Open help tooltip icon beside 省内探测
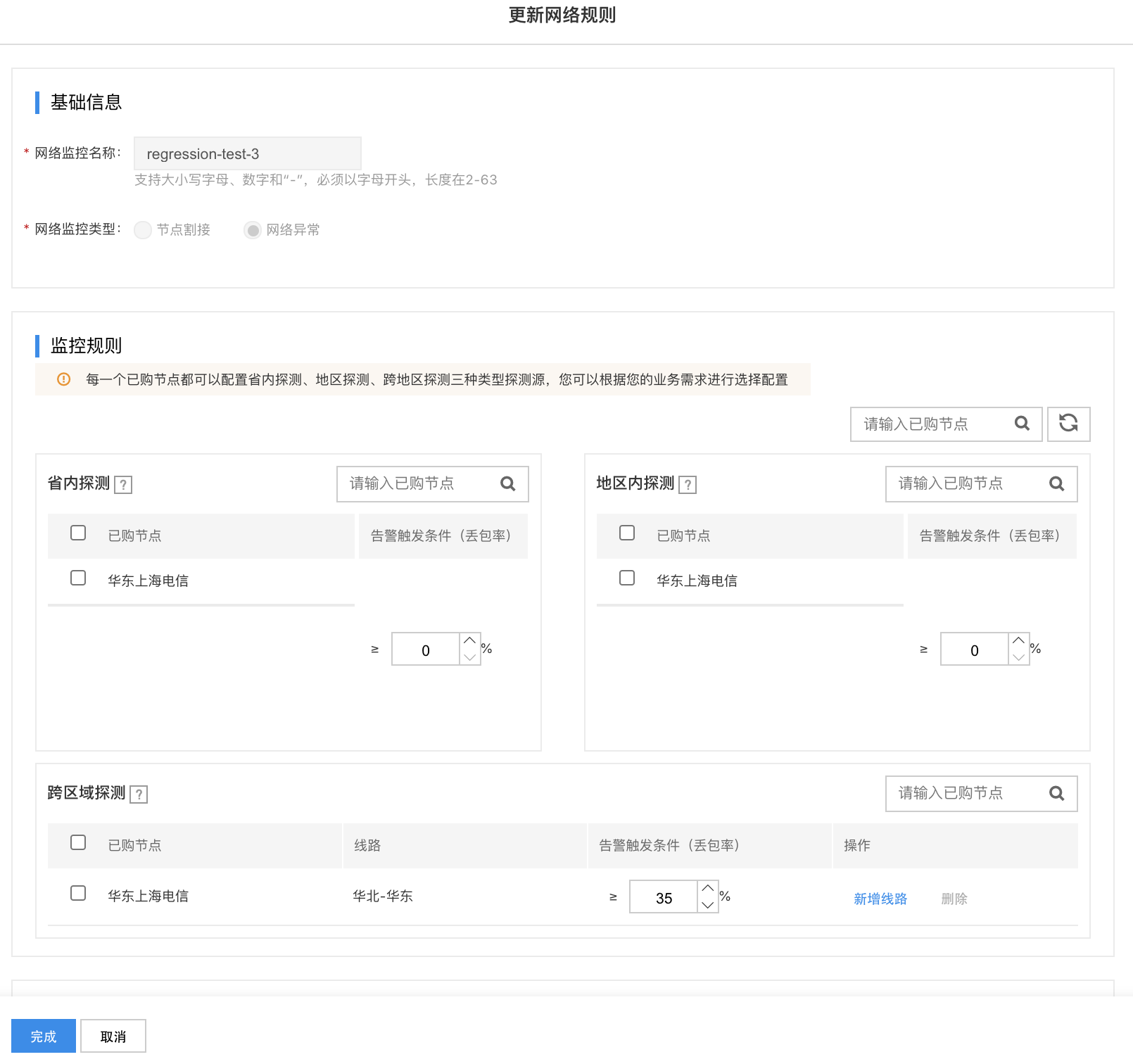Viewport: 1133px width, 1064px height. (x=123, y=485)
